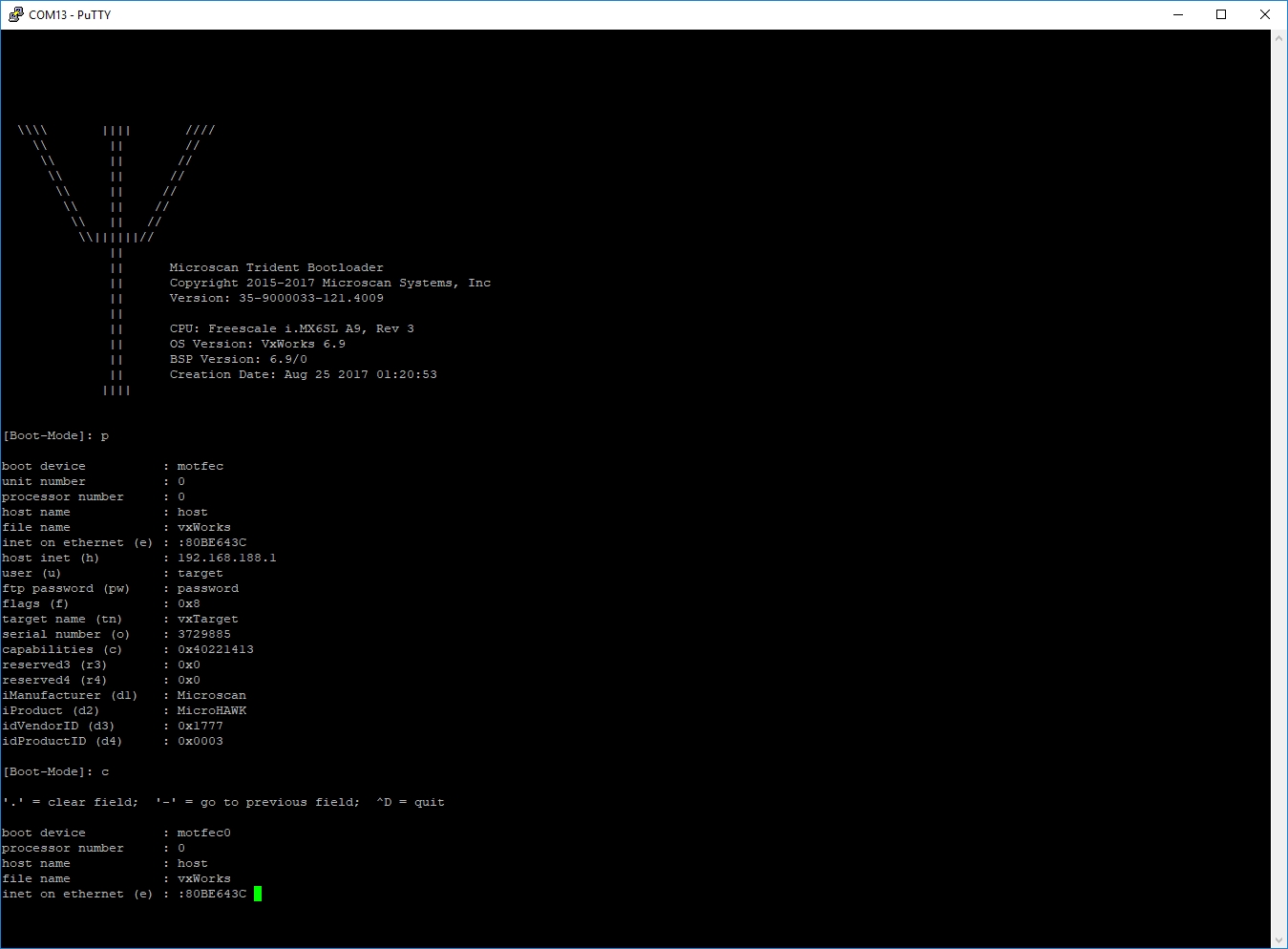Click the vertical scrollbar track
This screenshot has height=949, width=1288.
coord(1279,489)
